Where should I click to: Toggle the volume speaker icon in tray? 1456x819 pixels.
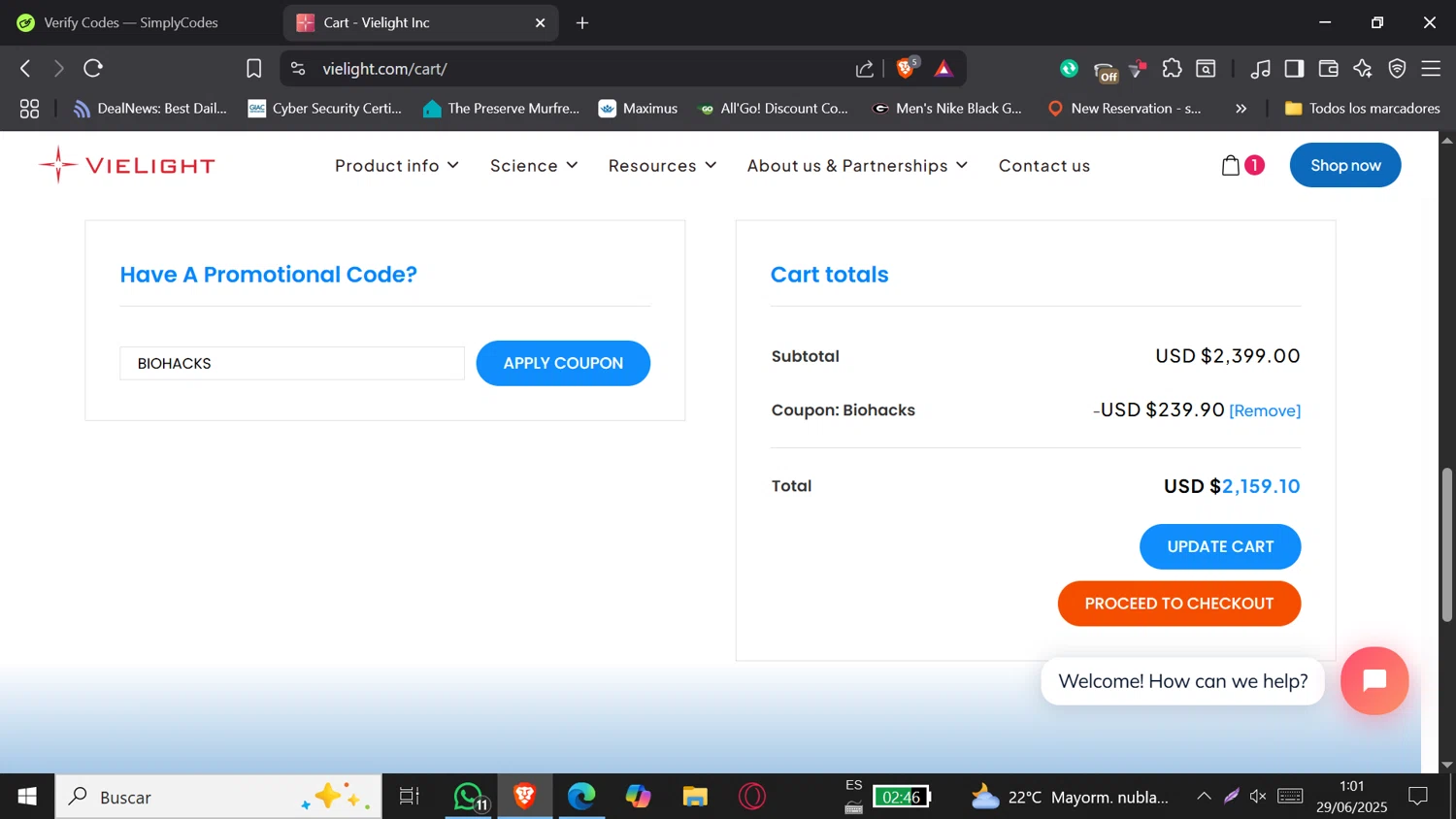(x=1258, y=797)
